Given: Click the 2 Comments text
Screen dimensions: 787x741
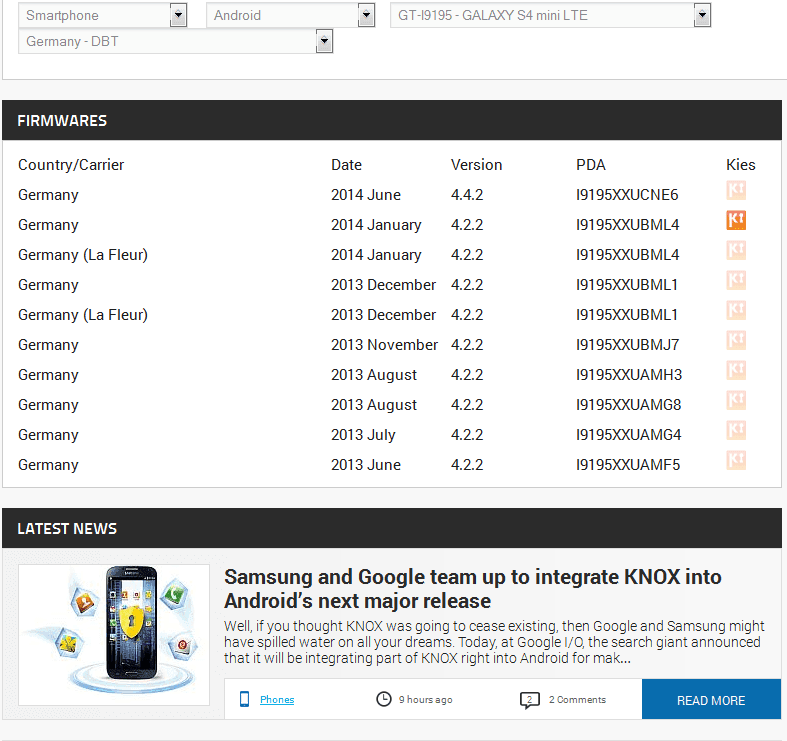Looking at the screenshot, I should click(577, 699).
